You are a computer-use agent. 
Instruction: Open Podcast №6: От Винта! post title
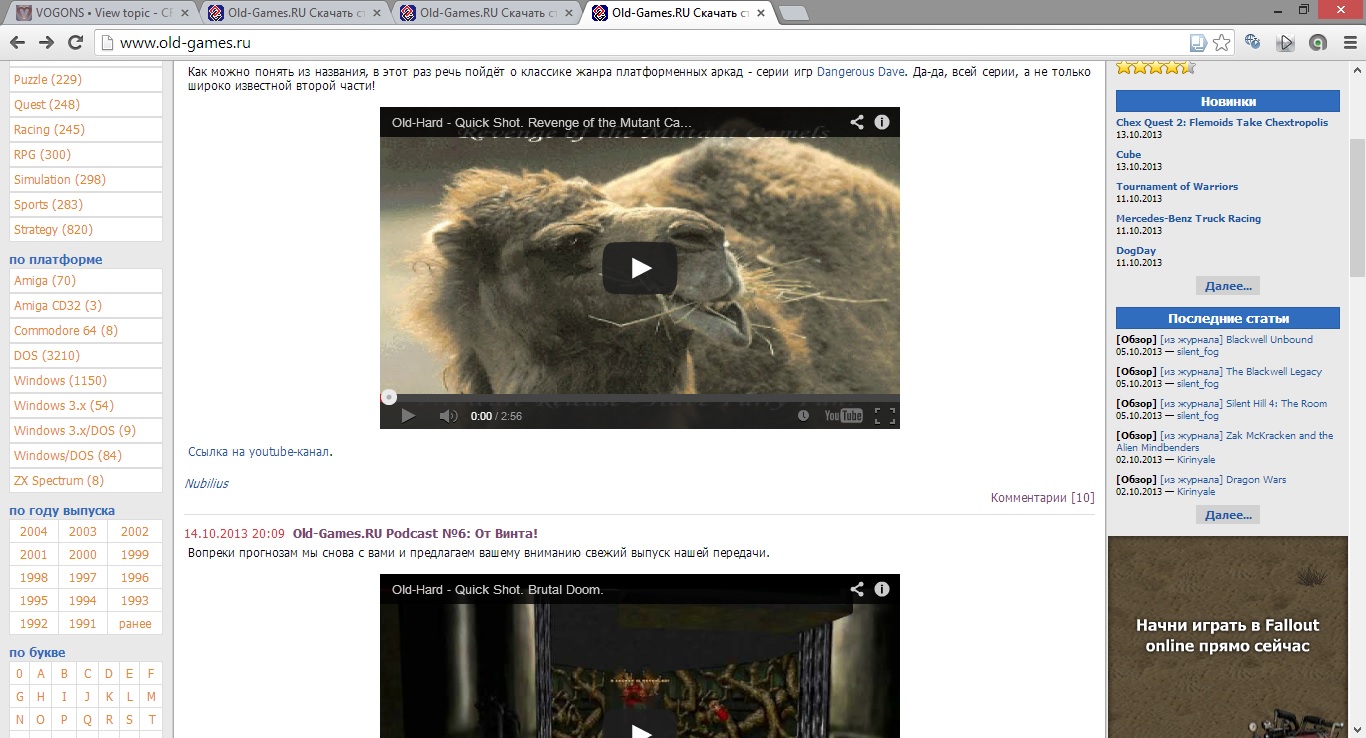tap(415, 534)
